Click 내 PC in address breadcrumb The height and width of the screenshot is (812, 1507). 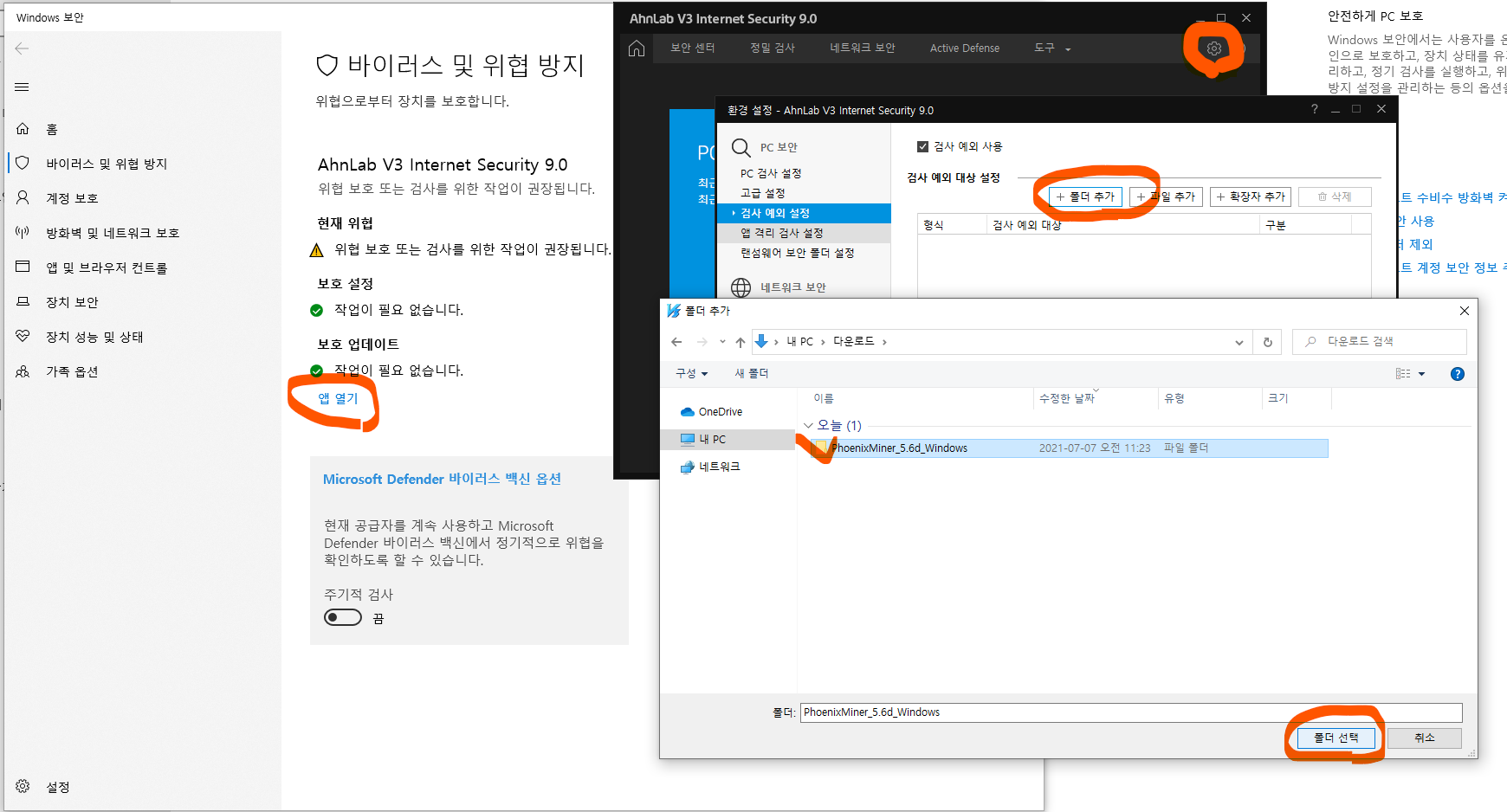click(x=799, y=342)
